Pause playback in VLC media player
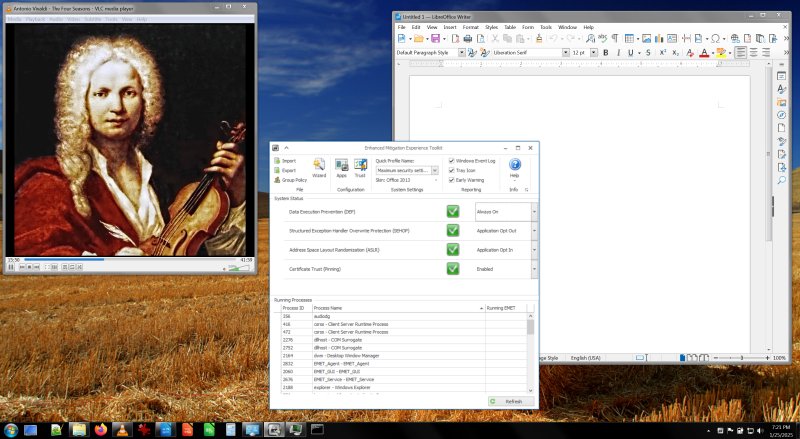 11,268
